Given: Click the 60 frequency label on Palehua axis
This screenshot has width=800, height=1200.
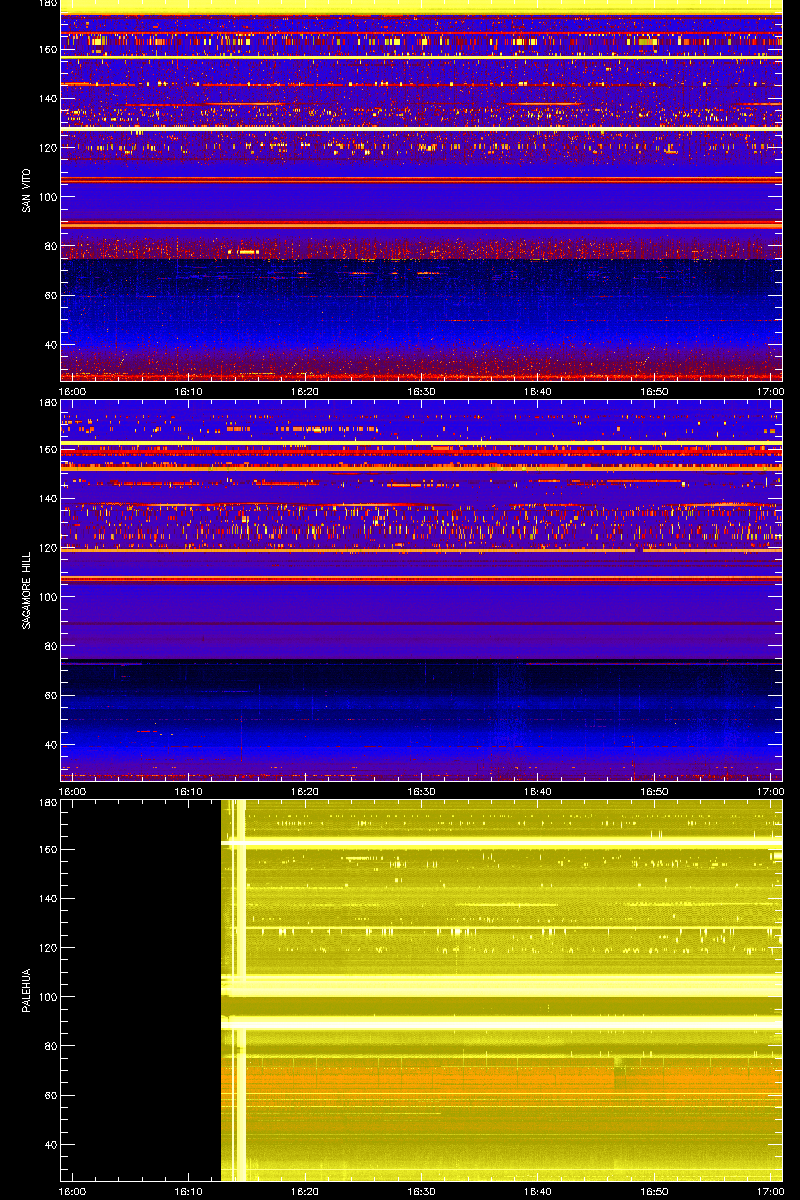Looking at the screenshot, I should coord(50,1095).
